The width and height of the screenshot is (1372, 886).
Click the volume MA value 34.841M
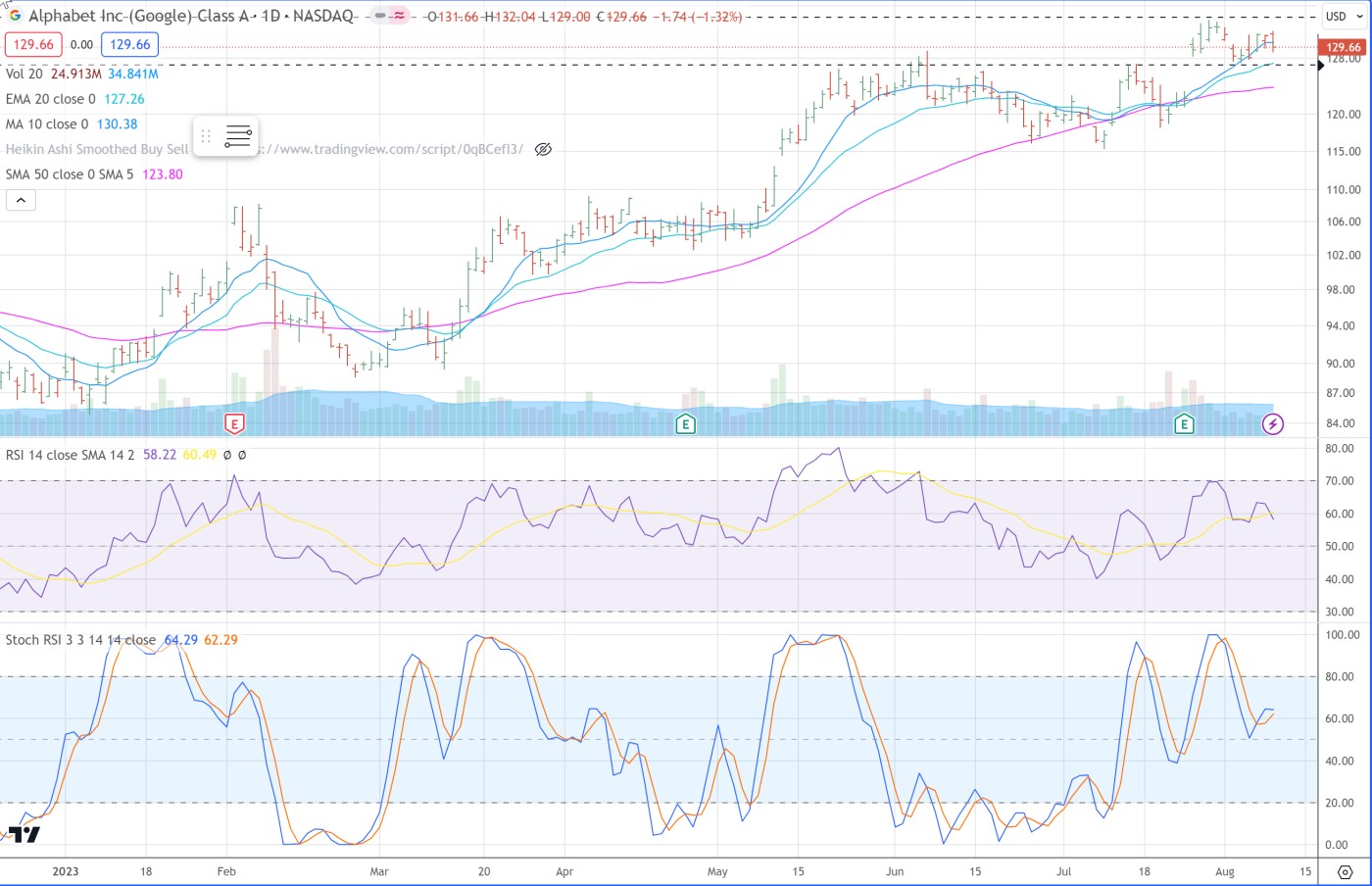pos(133,74)
